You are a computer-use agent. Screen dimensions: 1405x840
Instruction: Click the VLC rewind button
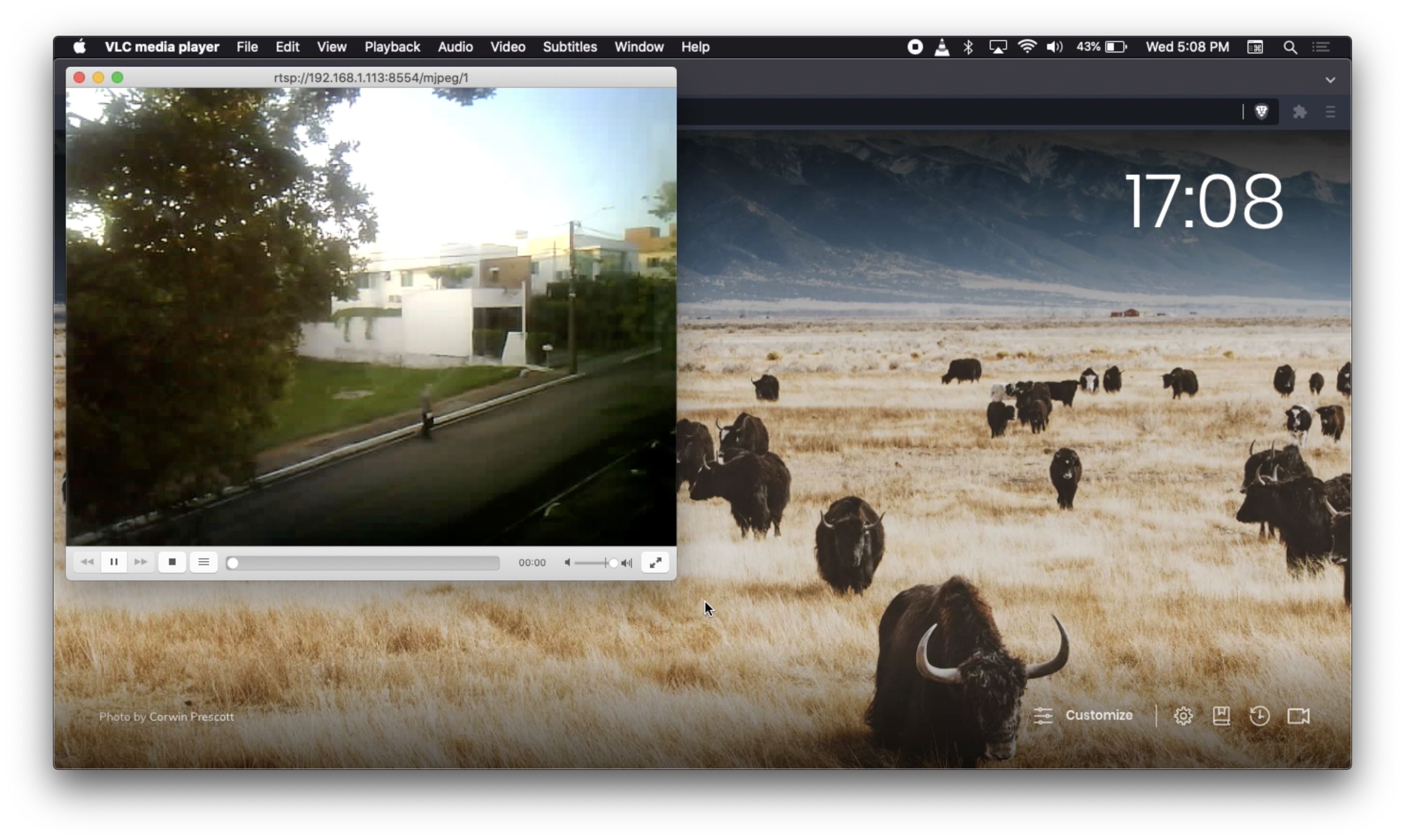[87, 562]
